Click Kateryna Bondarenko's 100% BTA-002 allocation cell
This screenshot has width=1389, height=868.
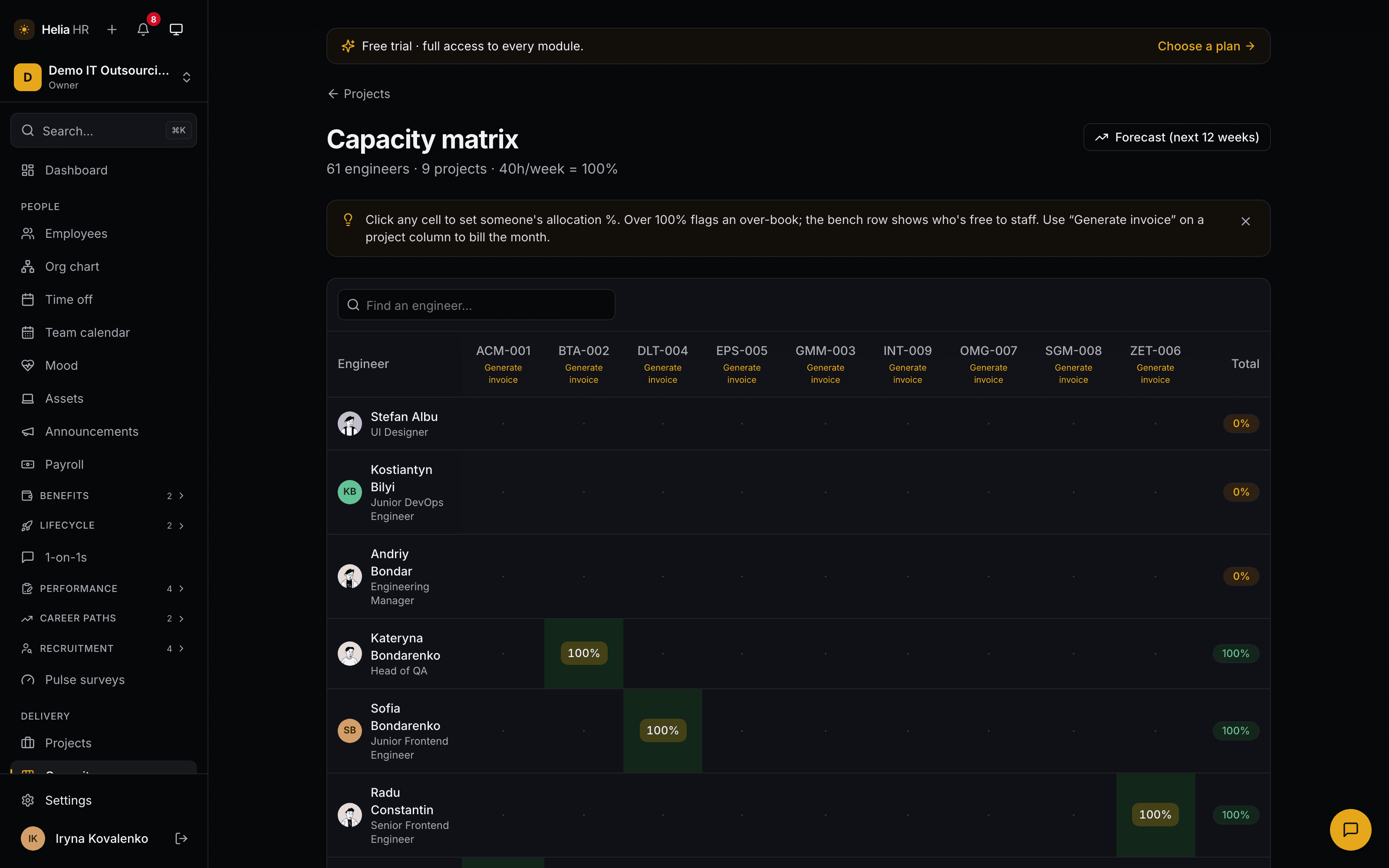pos(584,653)
